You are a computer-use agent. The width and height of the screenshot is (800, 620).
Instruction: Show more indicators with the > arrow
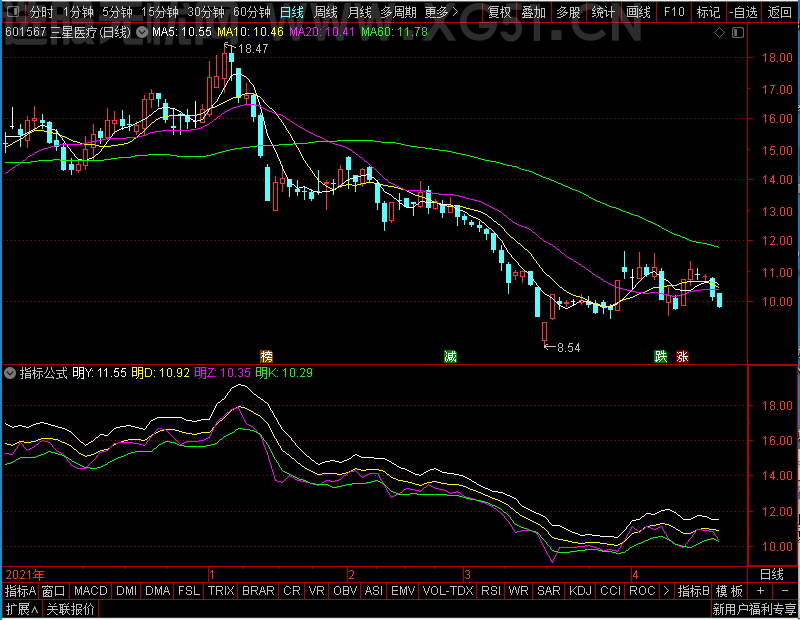click(666, 590)
